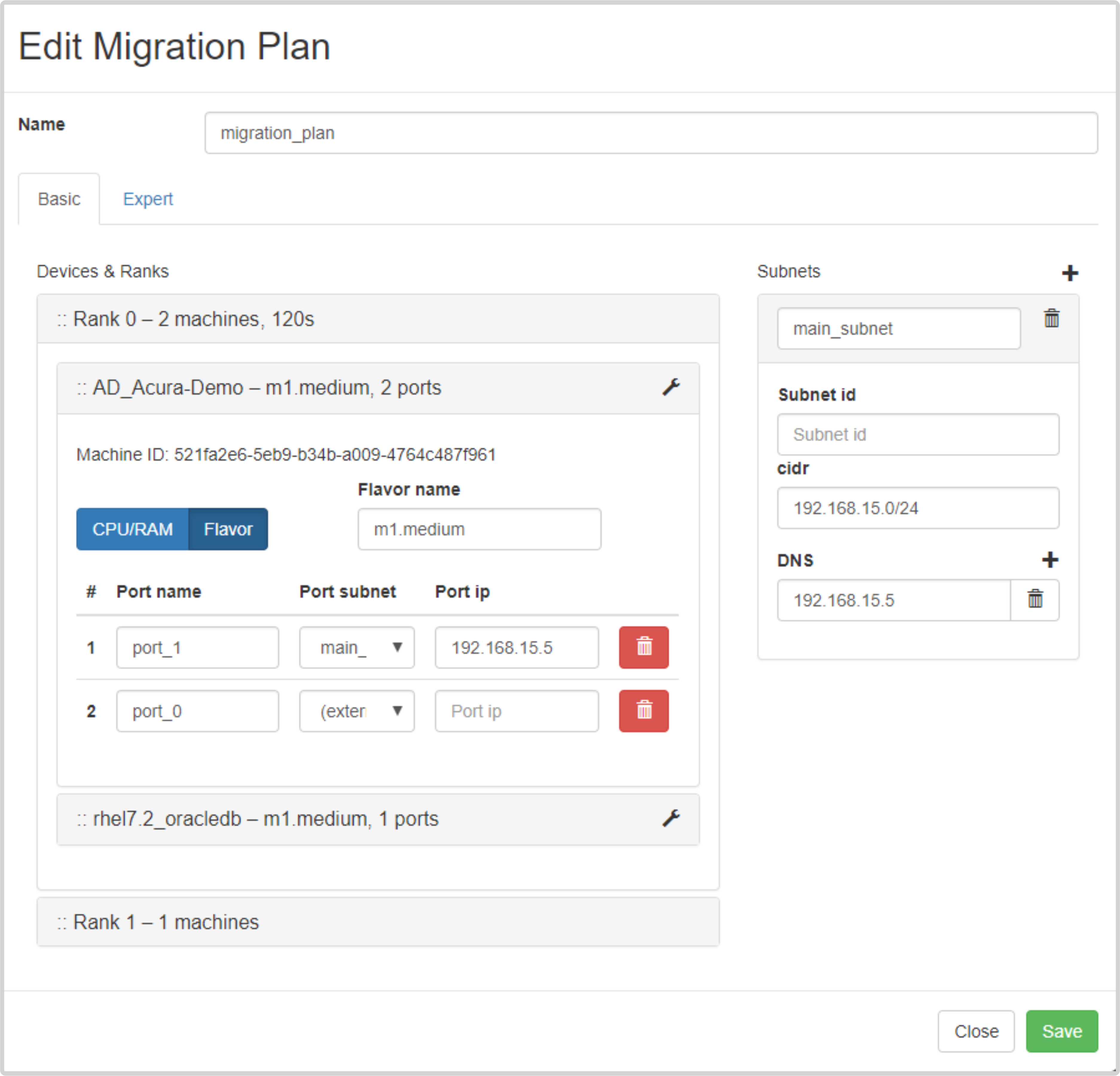This screenshot has width=1120, height=1076.
Task: Add a DNS entry with plus icon
Action: [1050, 560]
